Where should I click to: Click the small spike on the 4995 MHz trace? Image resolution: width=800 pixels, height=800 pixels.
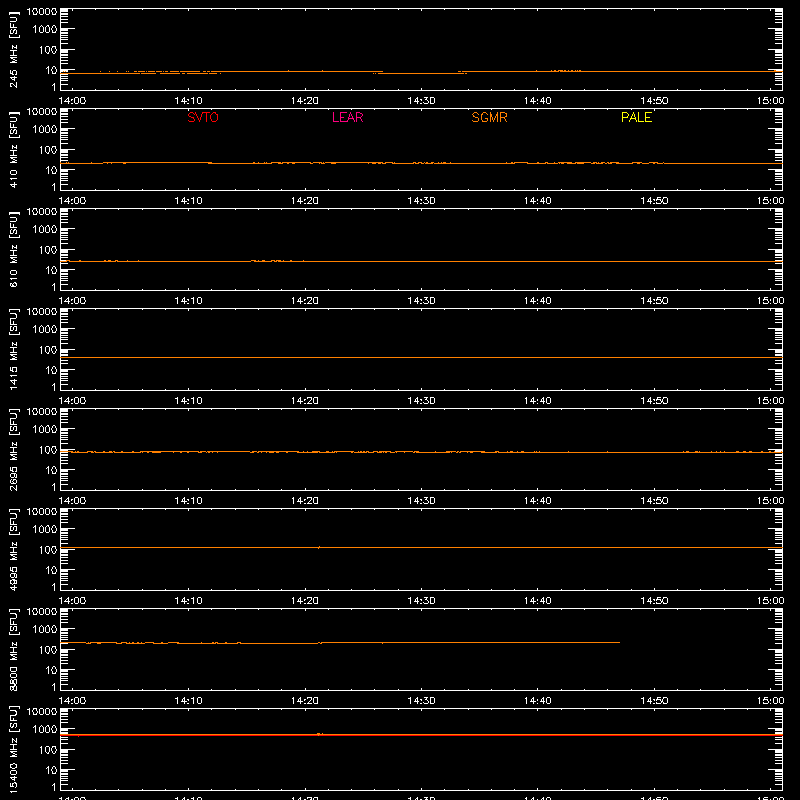point(319,547)
